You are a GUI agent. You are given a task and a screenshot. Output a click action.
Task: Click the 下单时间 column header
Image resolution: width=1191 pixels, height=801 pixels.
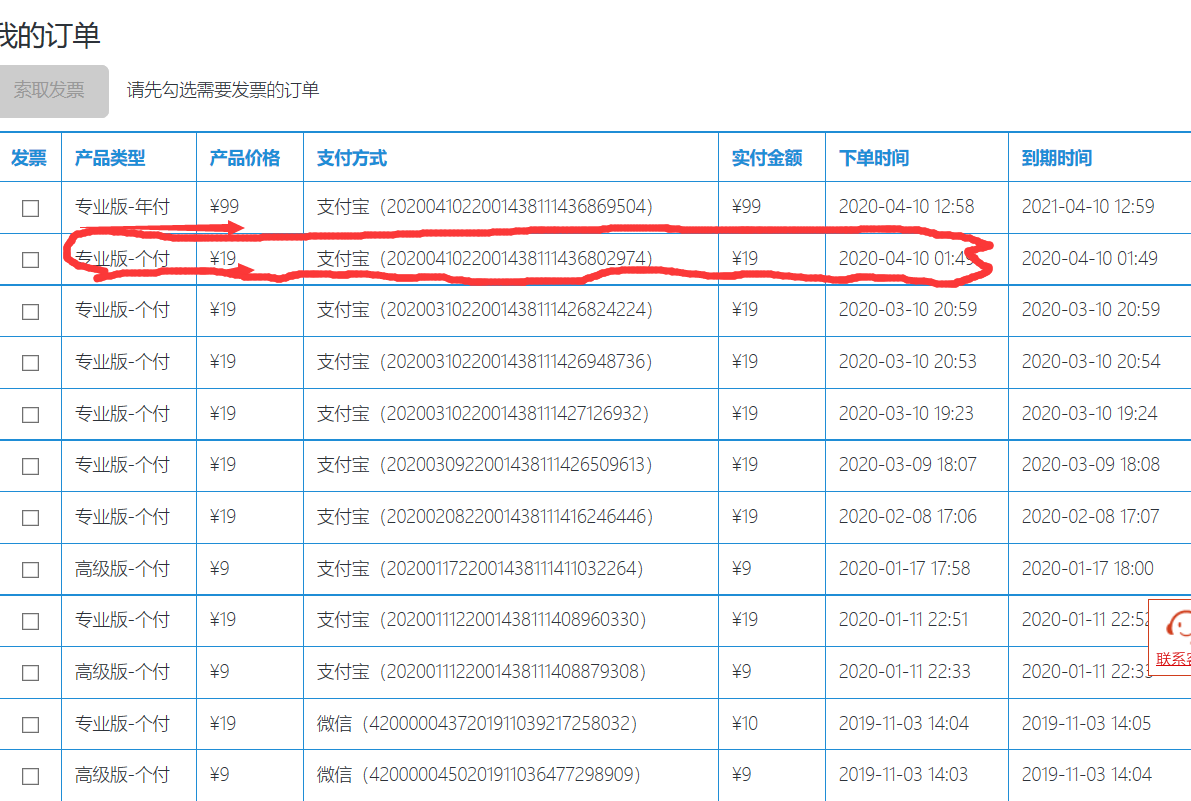point(874,158)
